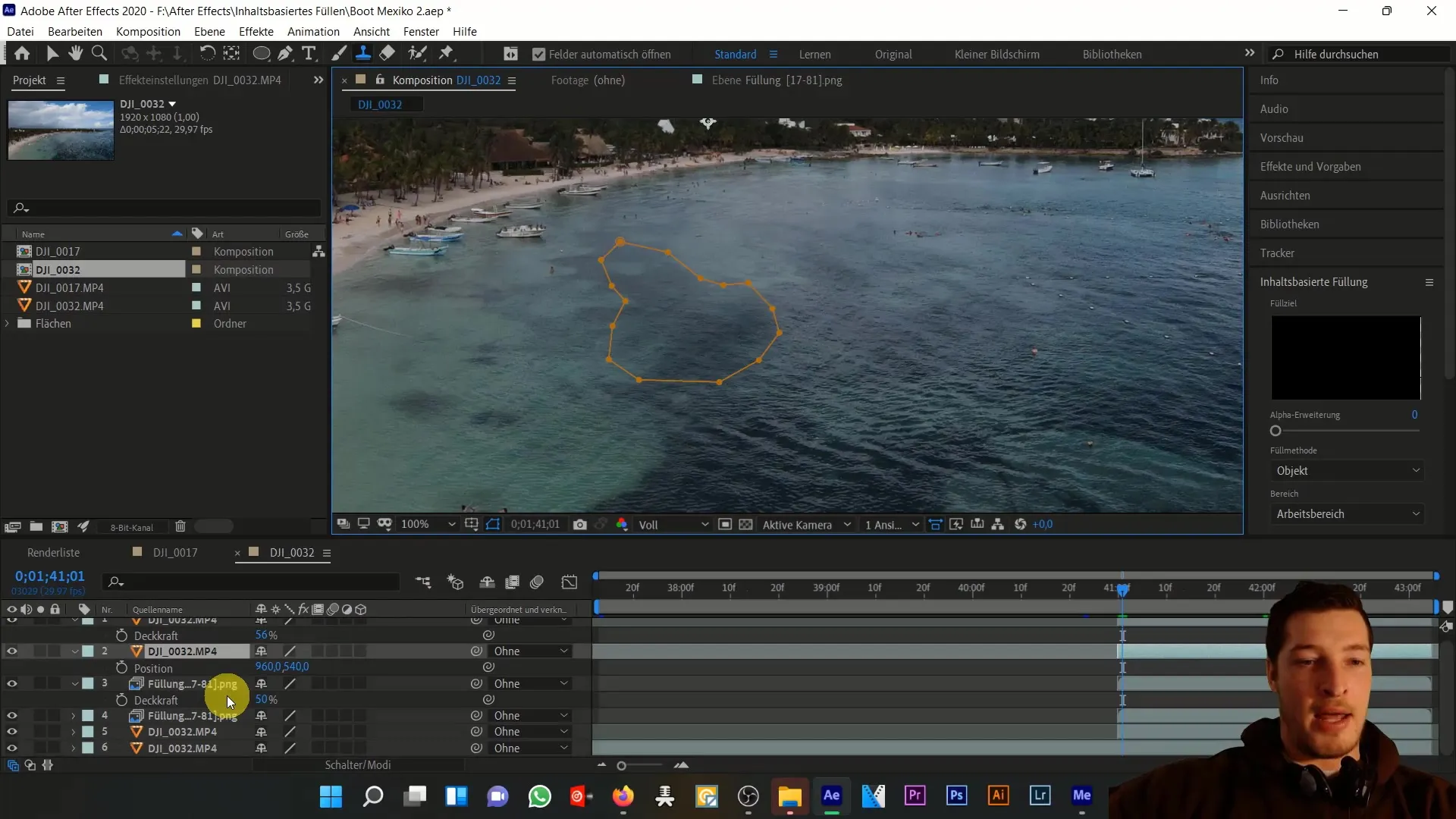Switch to Kleiner Bildschirm workspace
The width and height of the screenshot is (1456, 819).
point(996,55)
